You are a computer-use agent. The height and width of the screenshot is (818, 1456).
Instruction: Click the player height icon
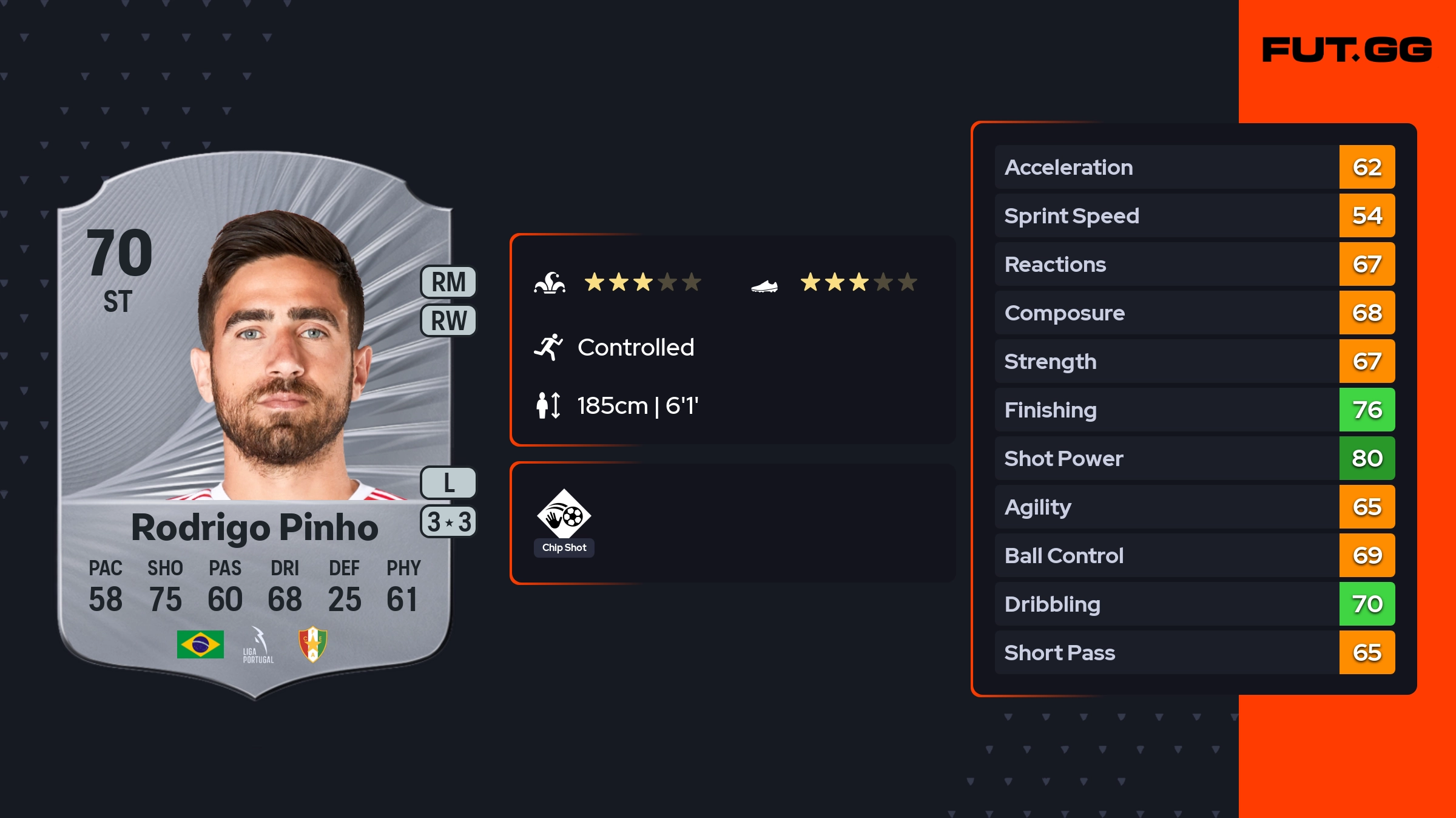click(548, 405)
